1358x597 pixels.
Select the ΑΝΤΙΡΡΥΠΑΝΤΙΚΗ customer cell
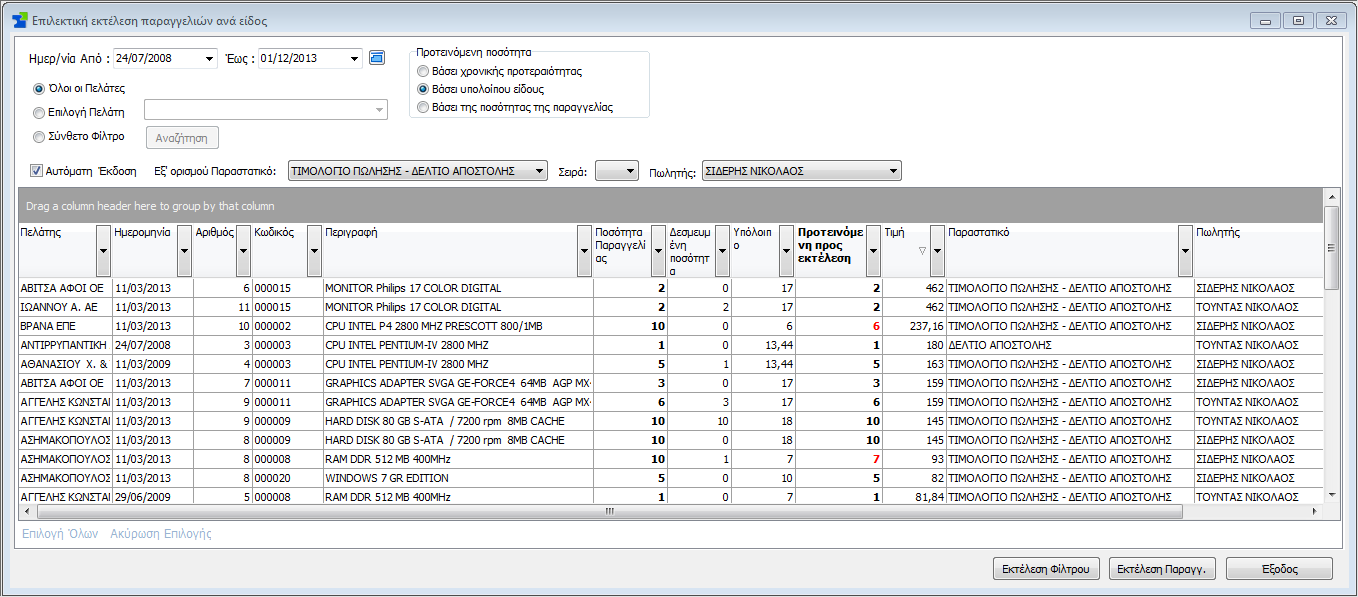pyautogui.click(x=66, y=345)
